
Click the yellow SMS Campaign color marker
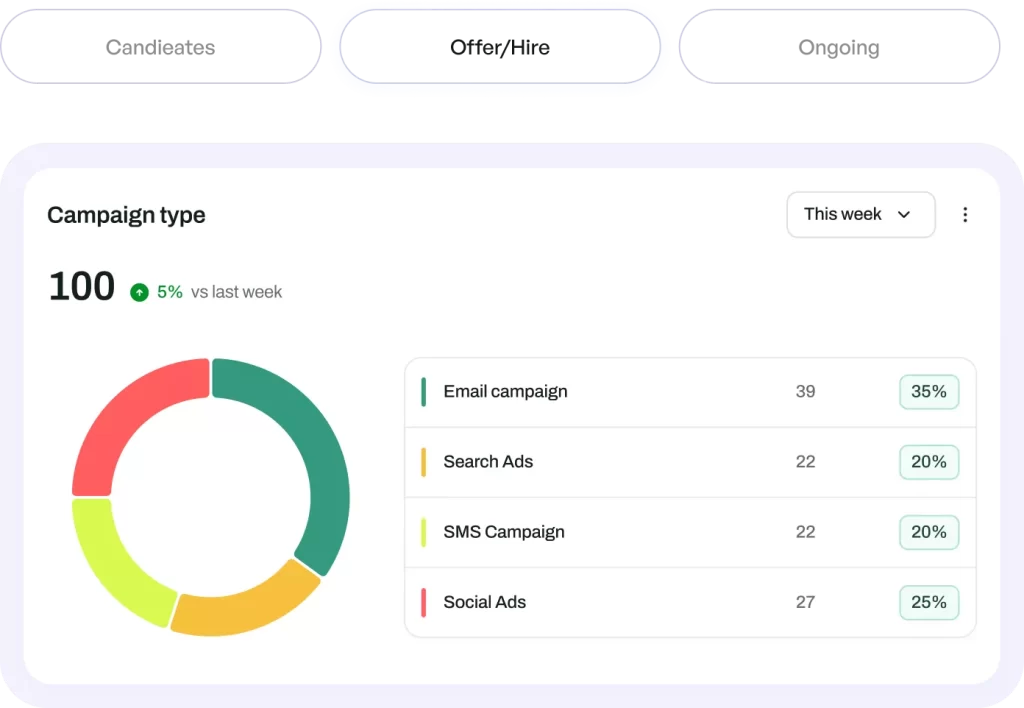pos(424,532)
